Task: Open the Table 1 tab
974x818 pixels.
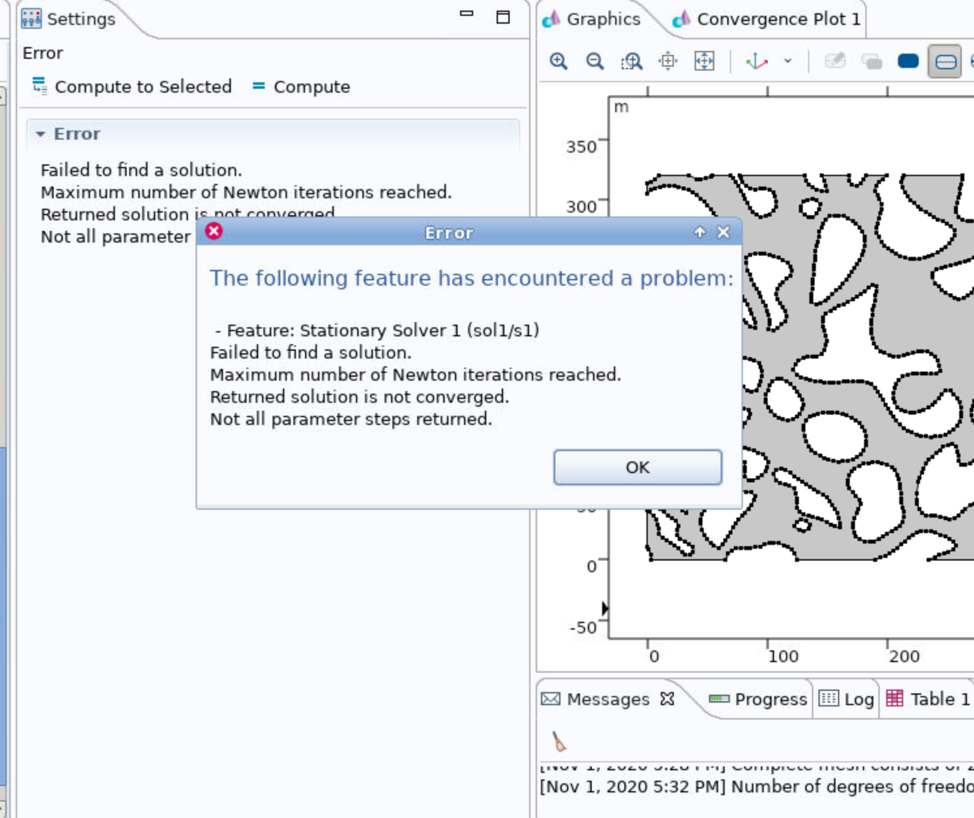Action: [x=927, y=699]
